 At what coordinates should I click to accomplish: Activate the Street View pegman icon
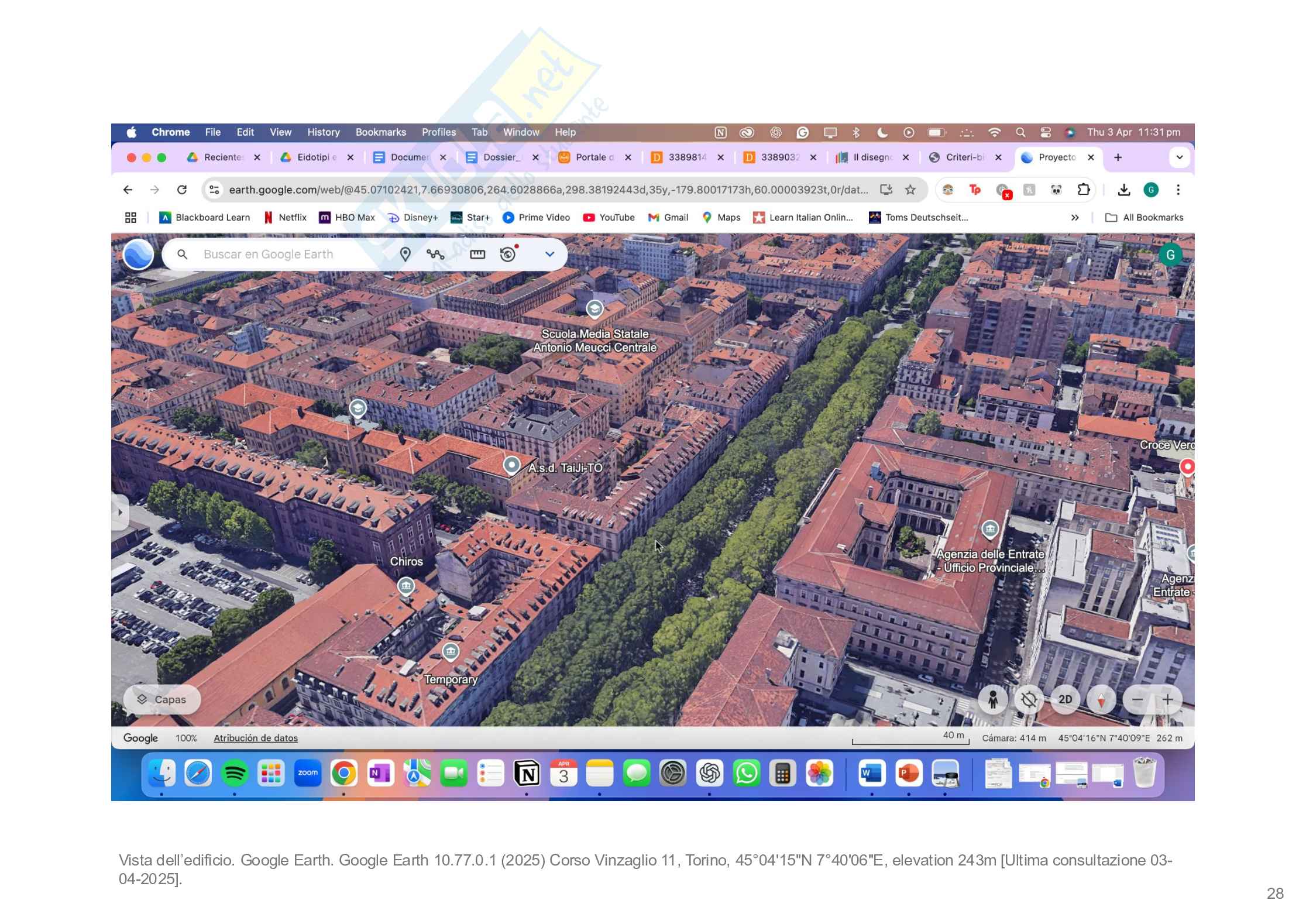click(x=993, y=699)
